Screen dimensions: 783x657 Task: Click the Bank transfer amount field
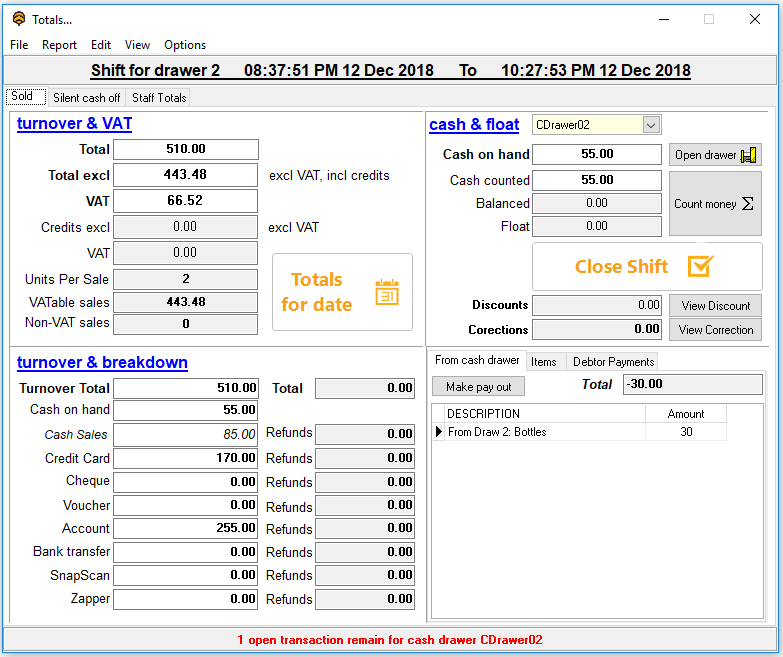[x=185, y=552]
